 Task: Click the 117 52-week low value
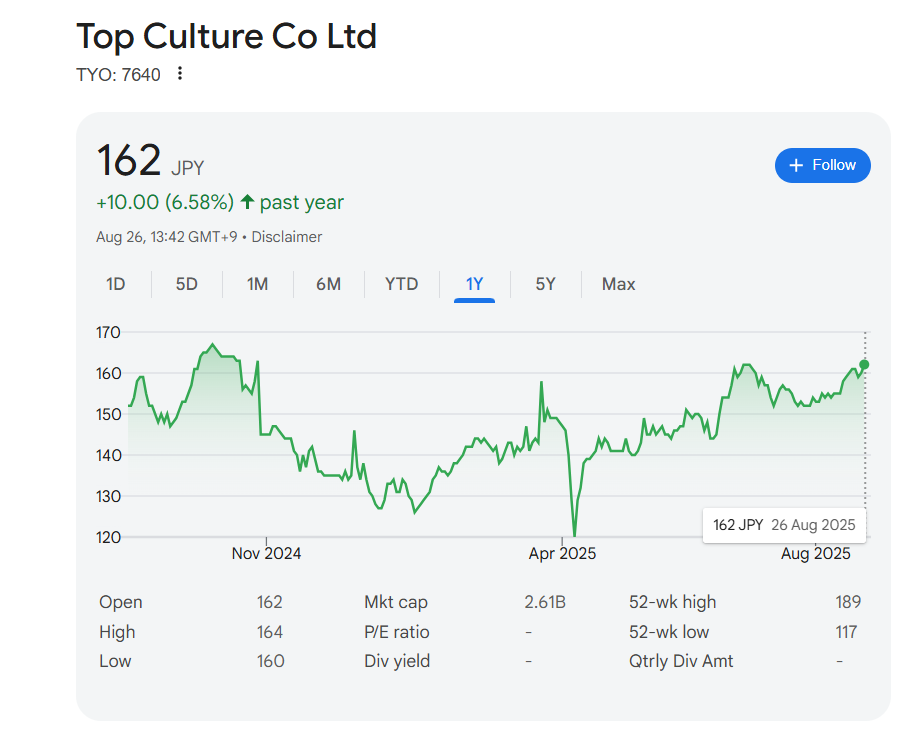coord(846,632)
